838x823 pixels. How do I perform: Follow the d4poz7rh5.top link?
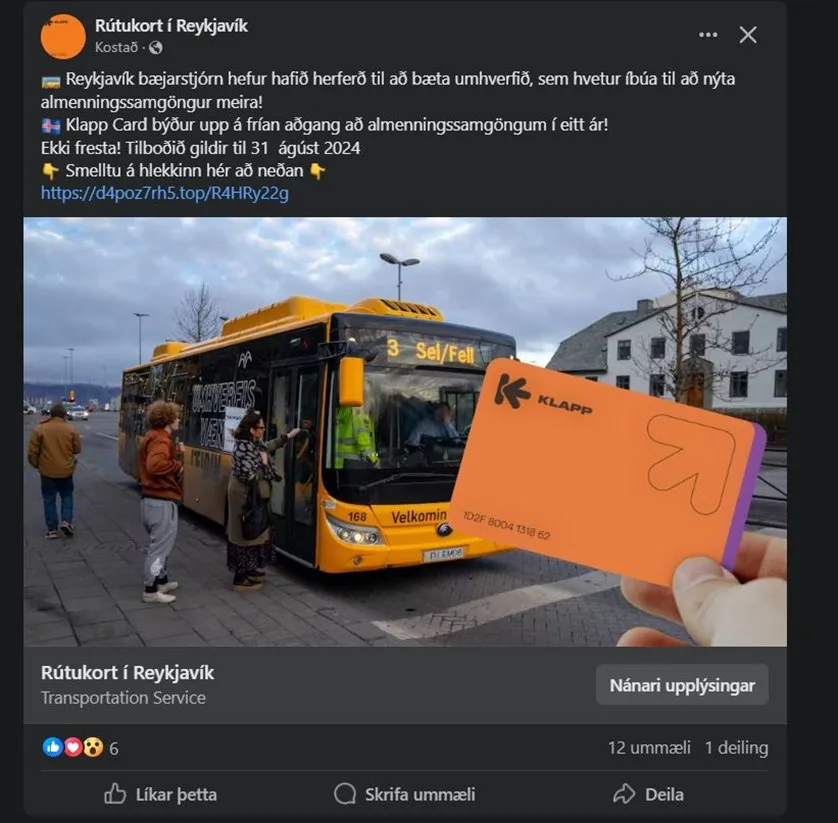click(x=165, y=193)
